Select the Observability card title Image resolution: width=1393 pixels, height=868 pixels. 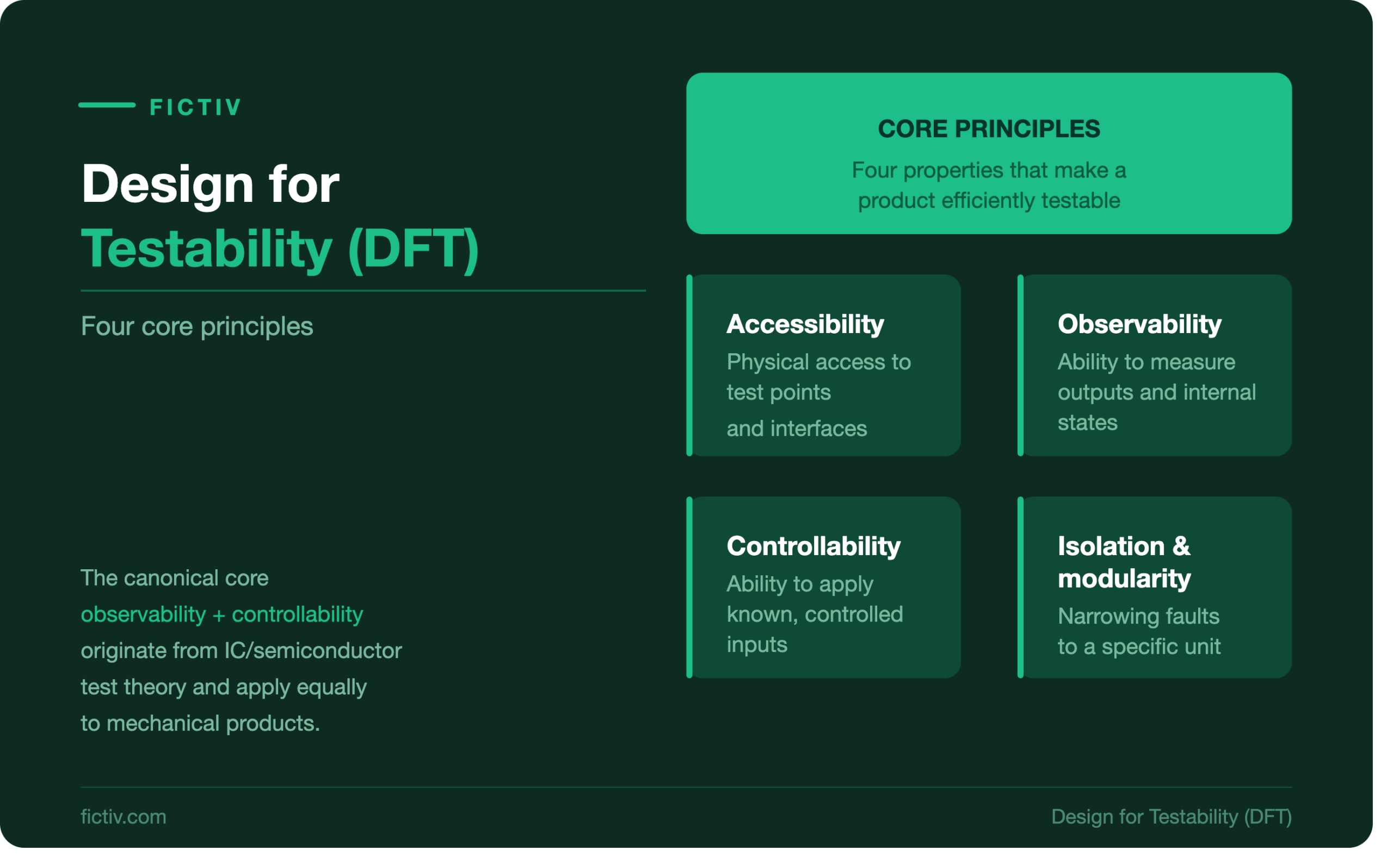(1139, 325)
